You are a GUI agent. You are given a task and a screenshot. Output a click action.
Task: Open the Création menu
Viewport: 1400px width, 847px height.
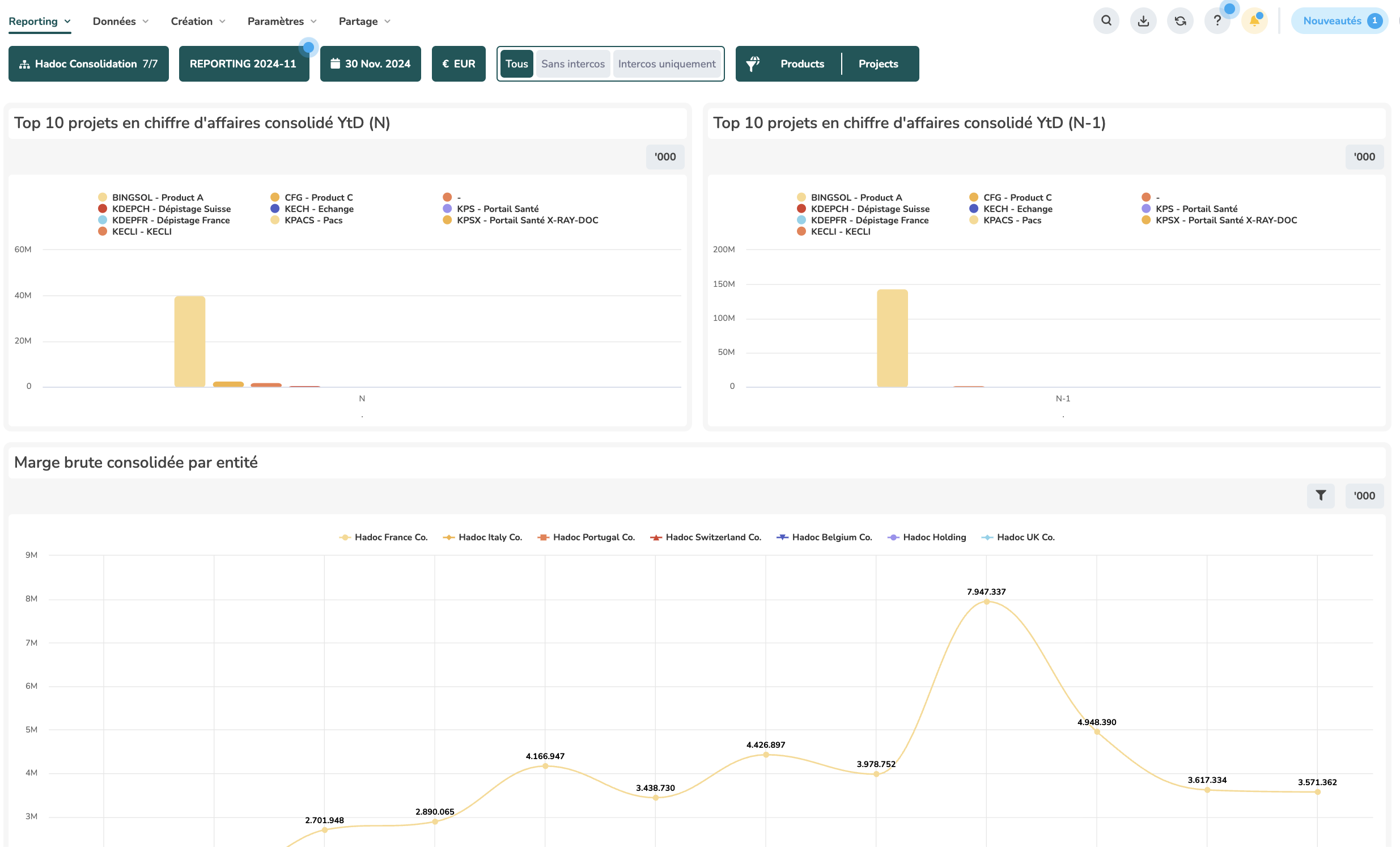point(198,22)
